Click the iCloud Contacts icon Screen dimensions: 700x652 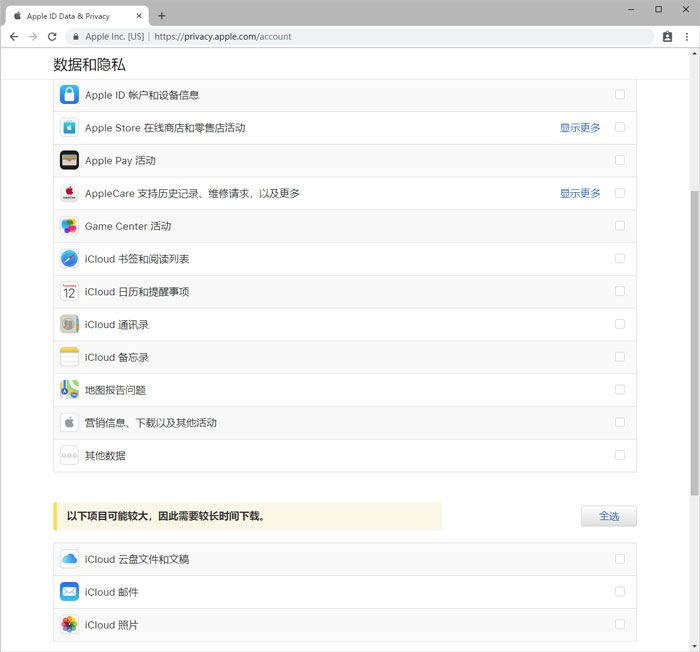tap(69, 324)
